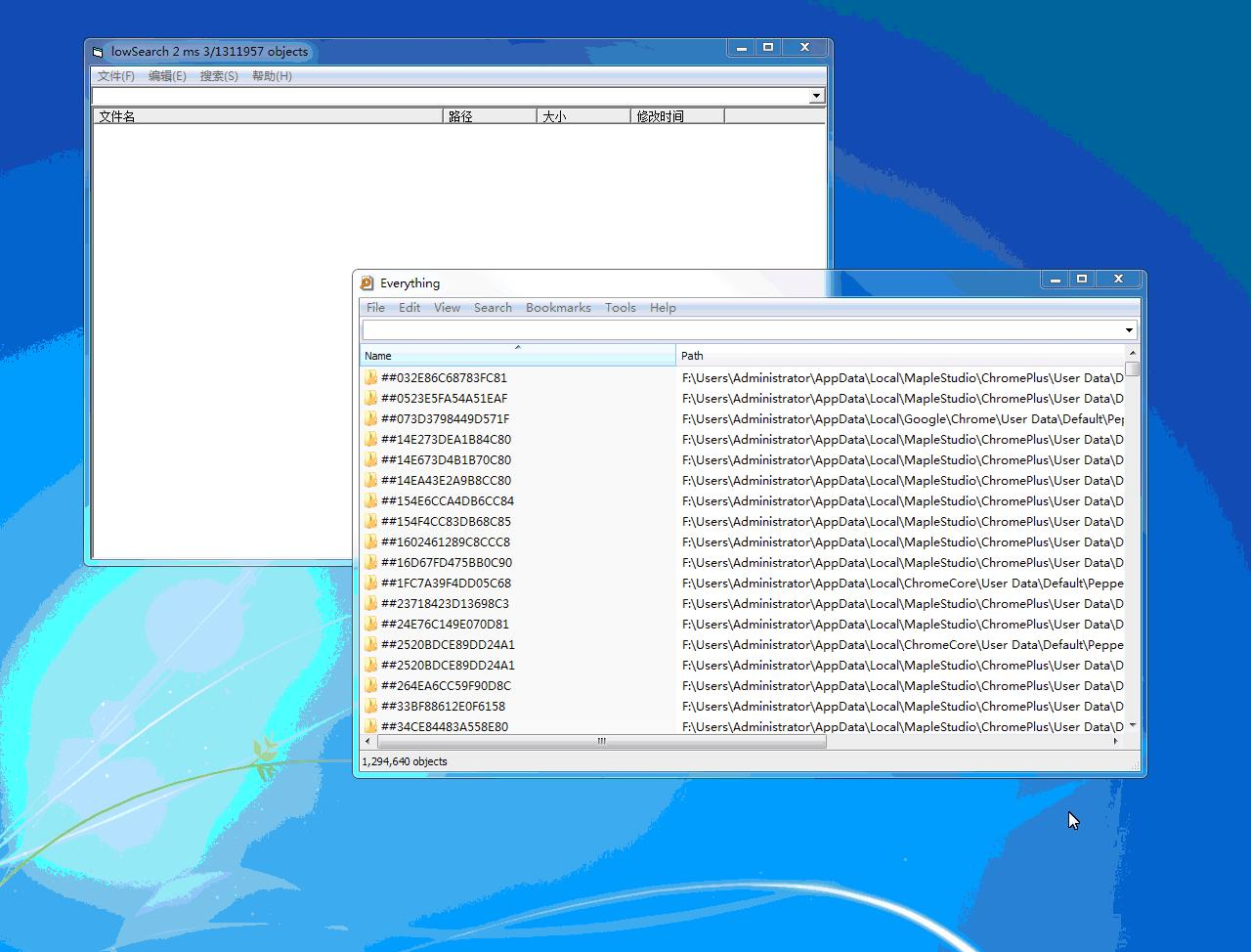Open the View menu in Everything
This screenshot has width=1251, height=952.
coord(447,308)
